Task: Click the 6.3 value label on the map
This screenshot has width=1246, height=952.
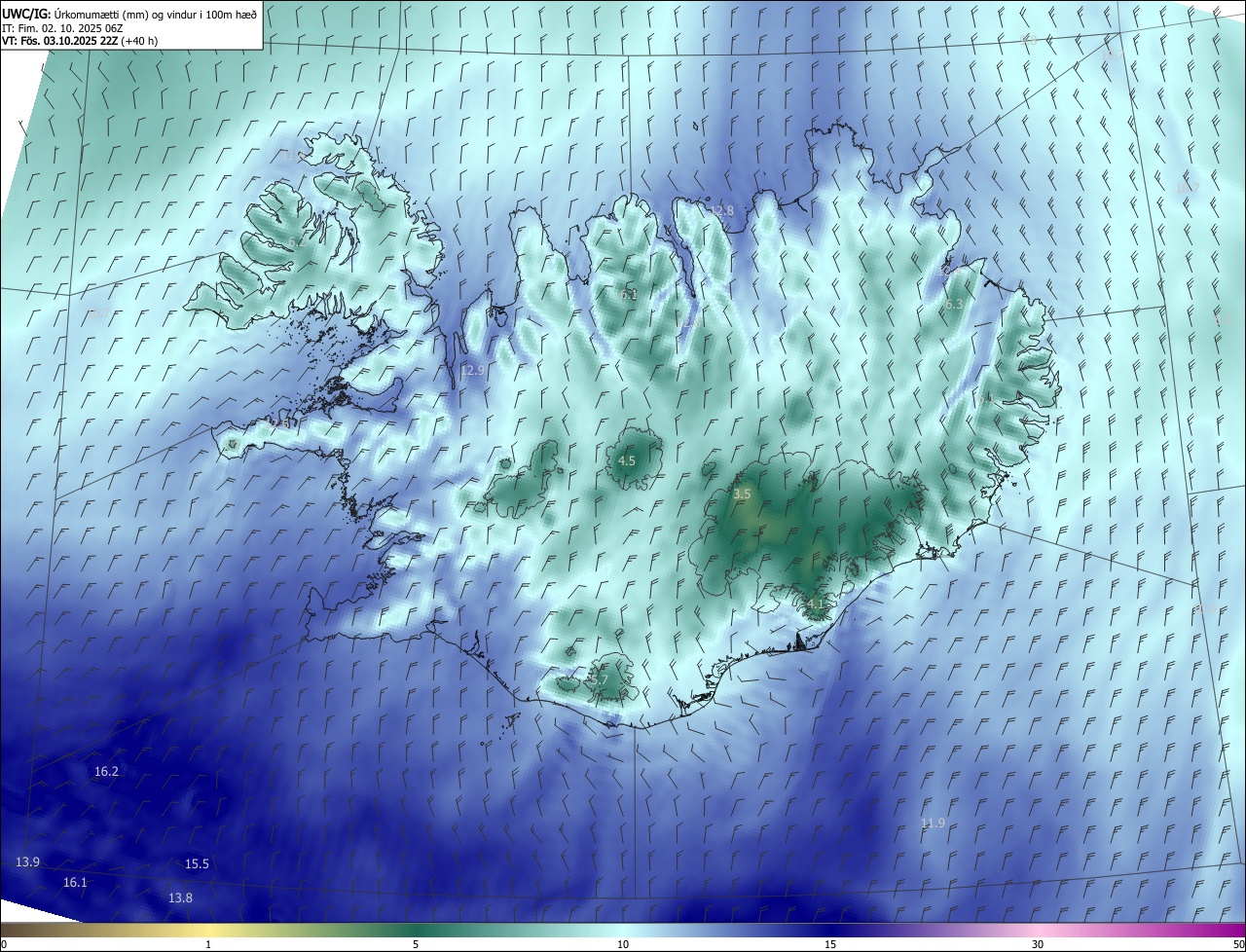Action: [954, 305]
